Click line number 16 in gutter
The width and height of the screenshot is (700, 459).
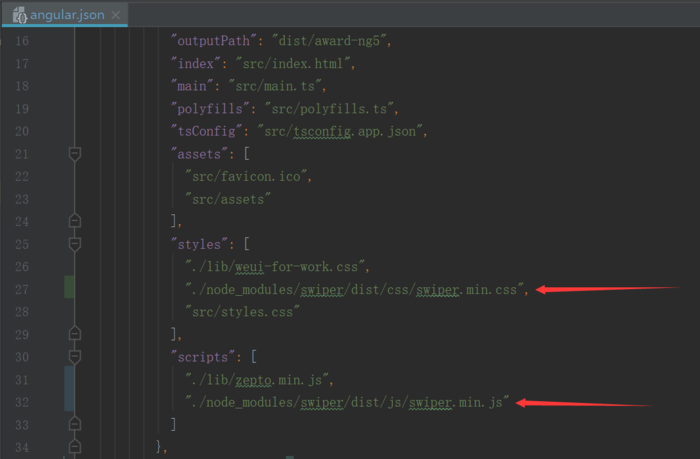point(20,41)
